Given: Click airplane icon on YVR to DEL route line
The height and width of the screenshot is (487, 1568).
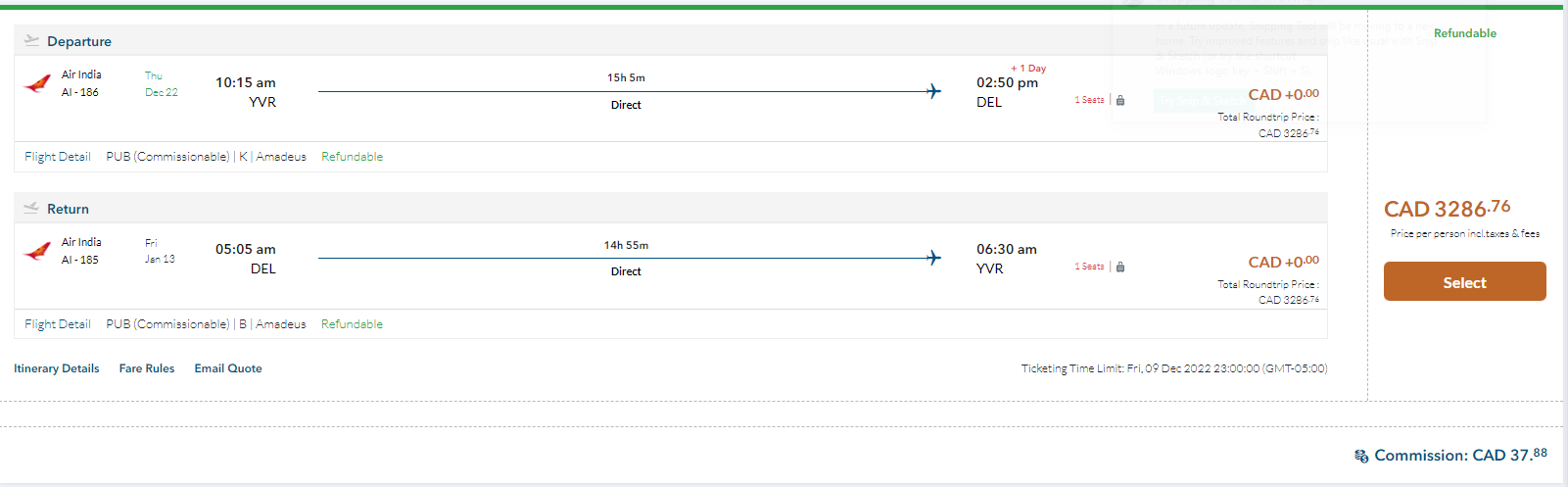Looking at the screenshot, I should click(933, 91).
